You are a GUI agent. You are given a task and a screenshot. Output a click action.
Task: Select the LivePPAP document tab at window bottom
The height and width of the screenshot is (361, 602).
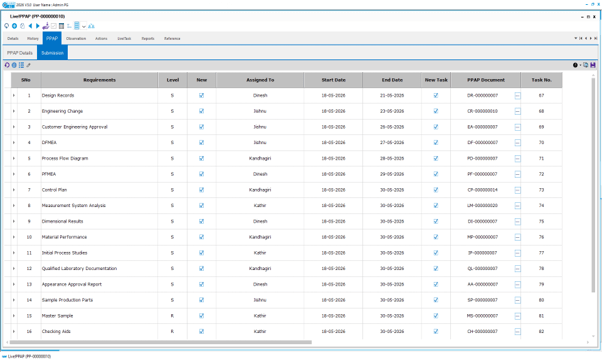coord(27,357)
